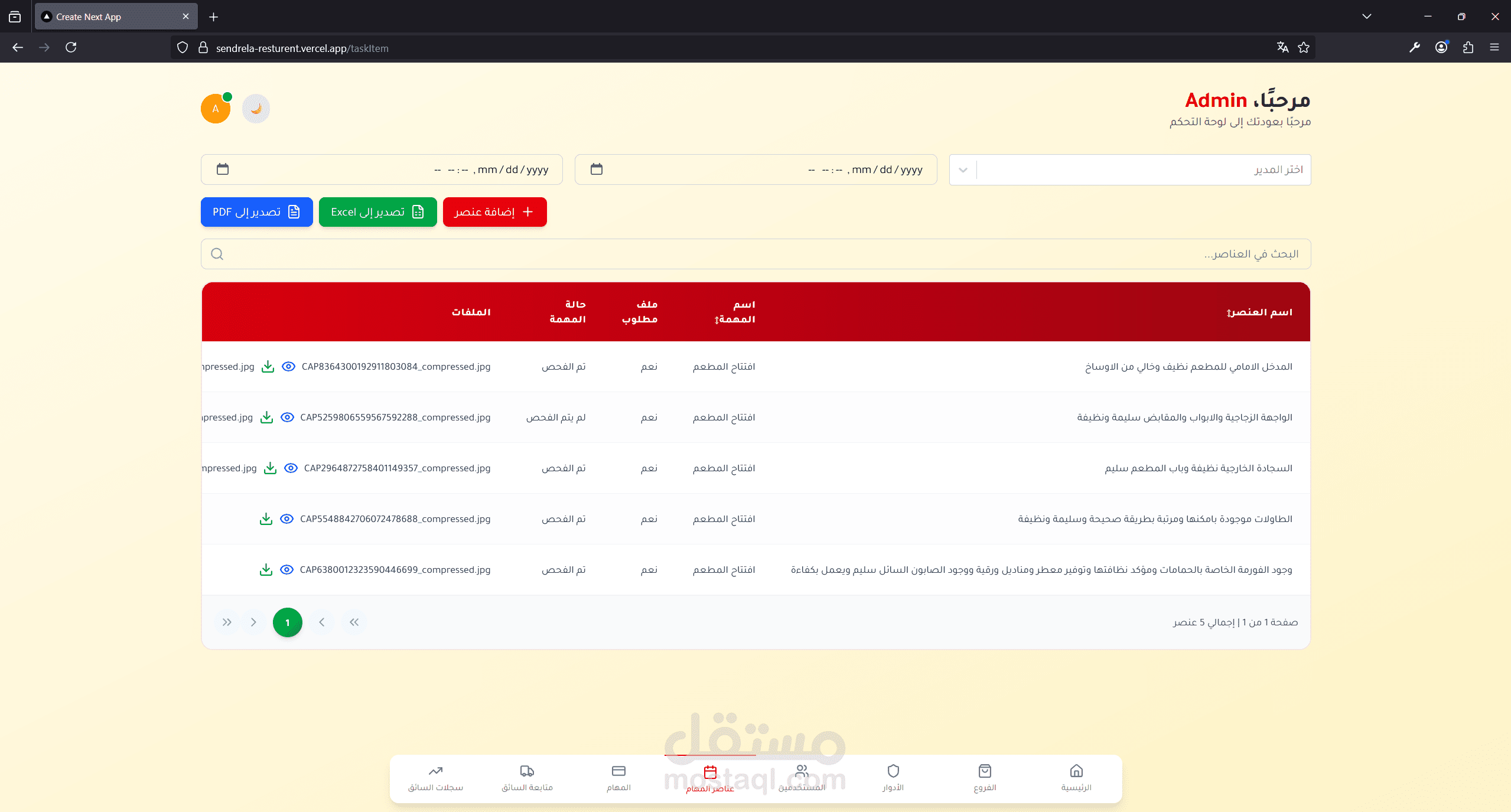This screenshot has height=812, width=1511.
Task: Click pagination text صفحة 1 من 1
Action: coord(1269,622)
